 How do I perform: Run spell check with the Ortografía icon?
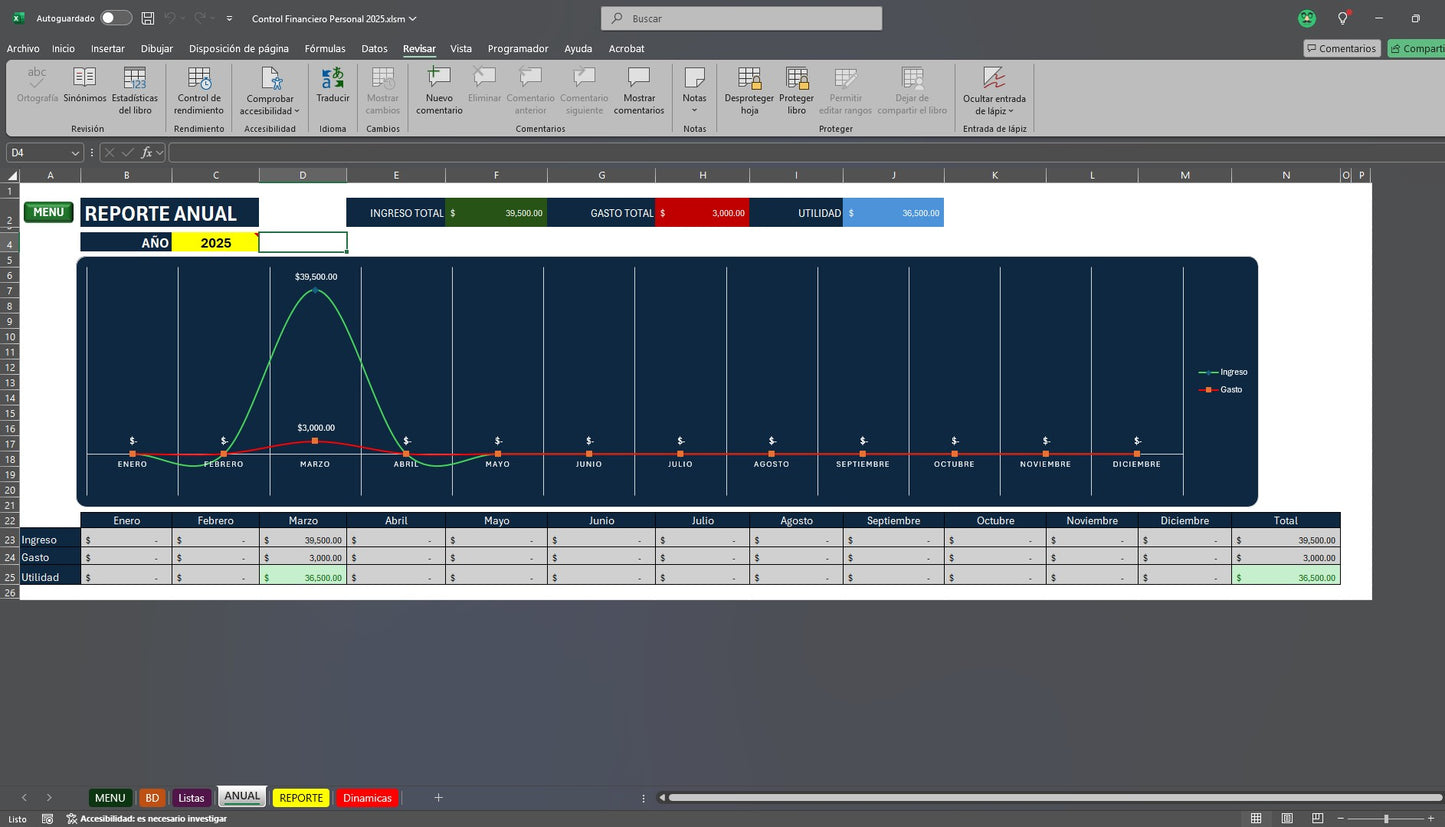click(37, 90)
